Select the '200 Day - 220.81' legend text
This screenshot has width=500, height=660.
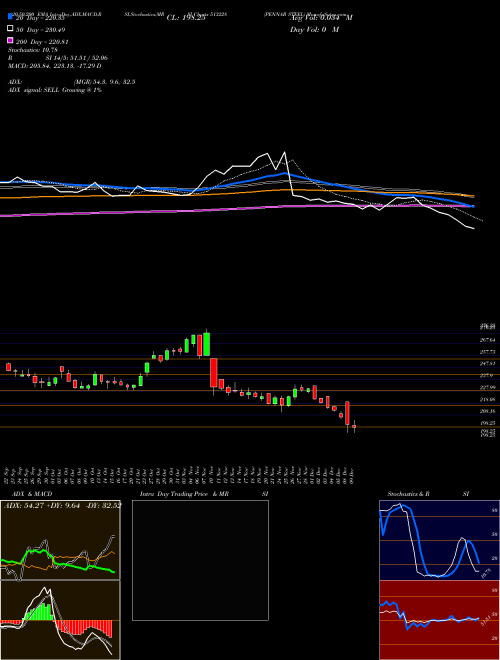(x=42, y=42)
